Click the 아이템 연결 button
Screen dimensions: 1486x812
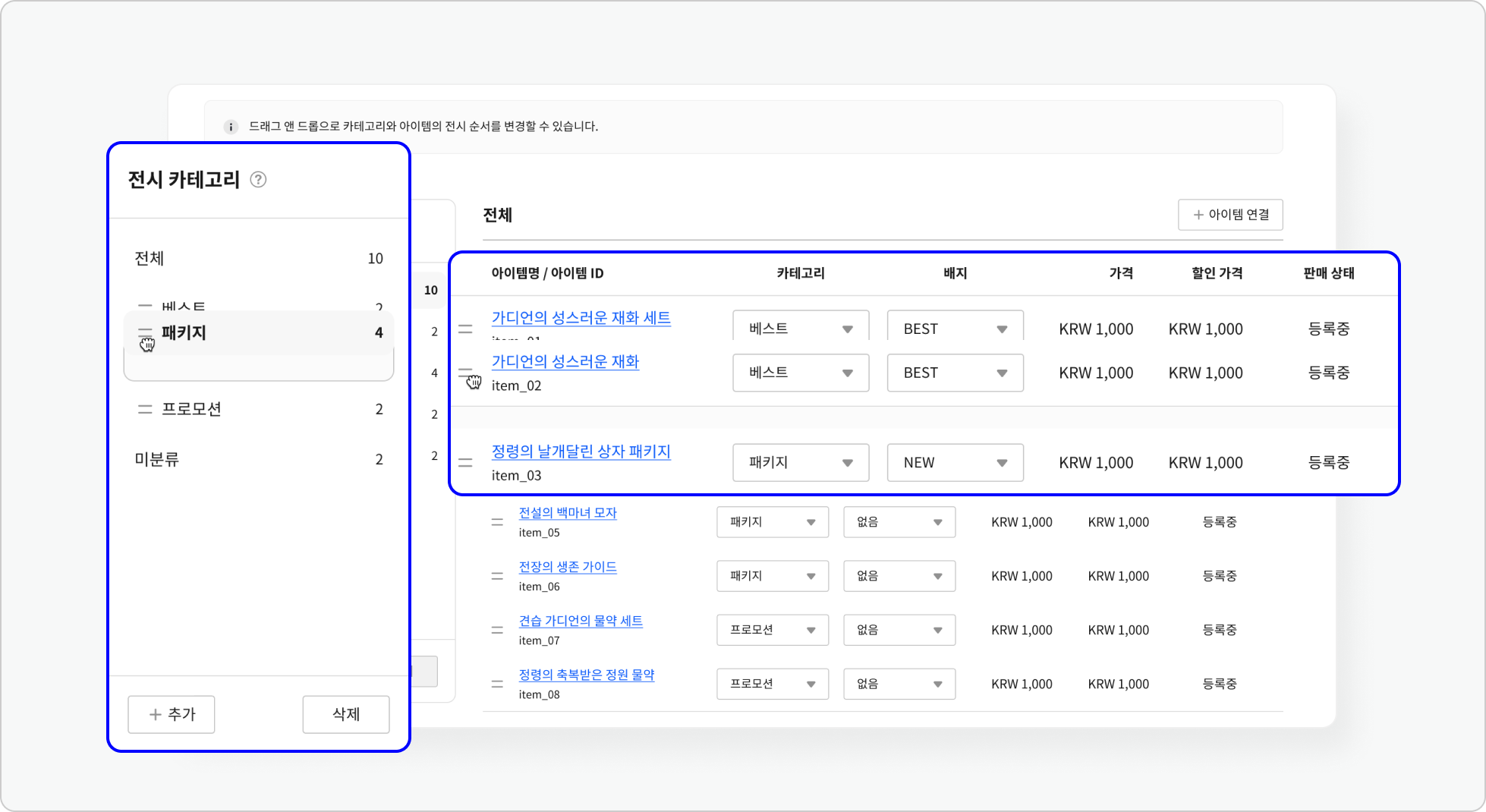pos(1230,215)
